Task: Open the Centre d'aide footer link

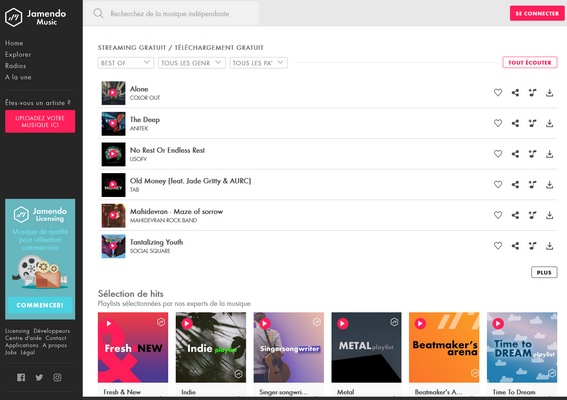Action: [x=23, y=338]
